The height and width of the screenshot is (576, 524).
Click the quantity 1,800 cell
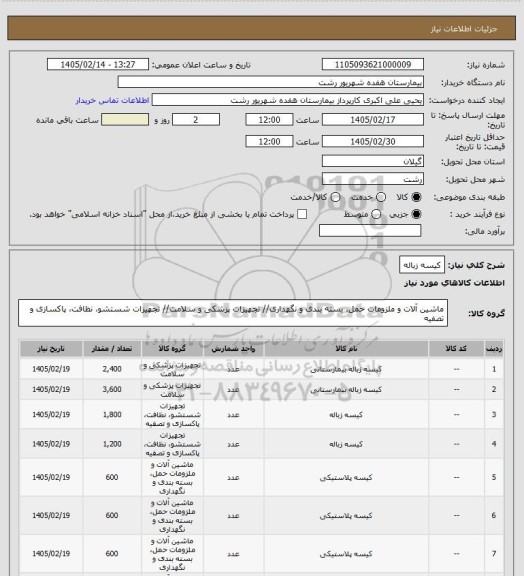(x=112, y=414)
